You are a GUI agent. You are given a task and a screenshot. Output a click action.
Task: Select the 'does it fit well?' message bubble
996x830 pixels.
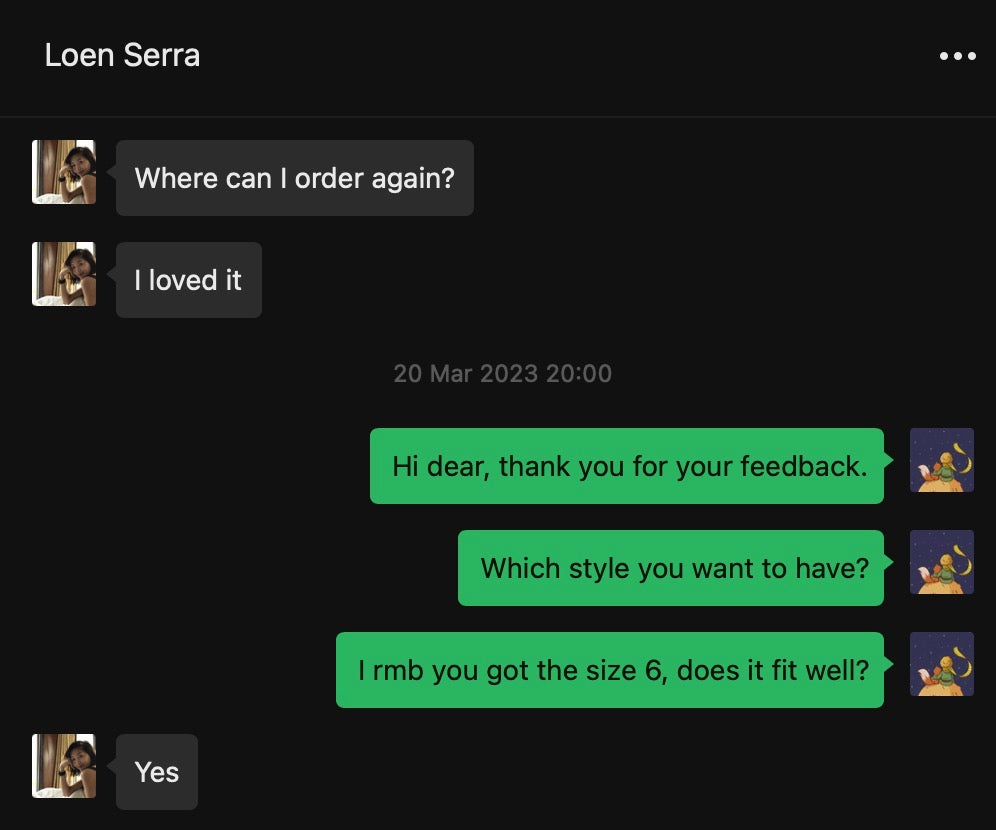point(610,670)
